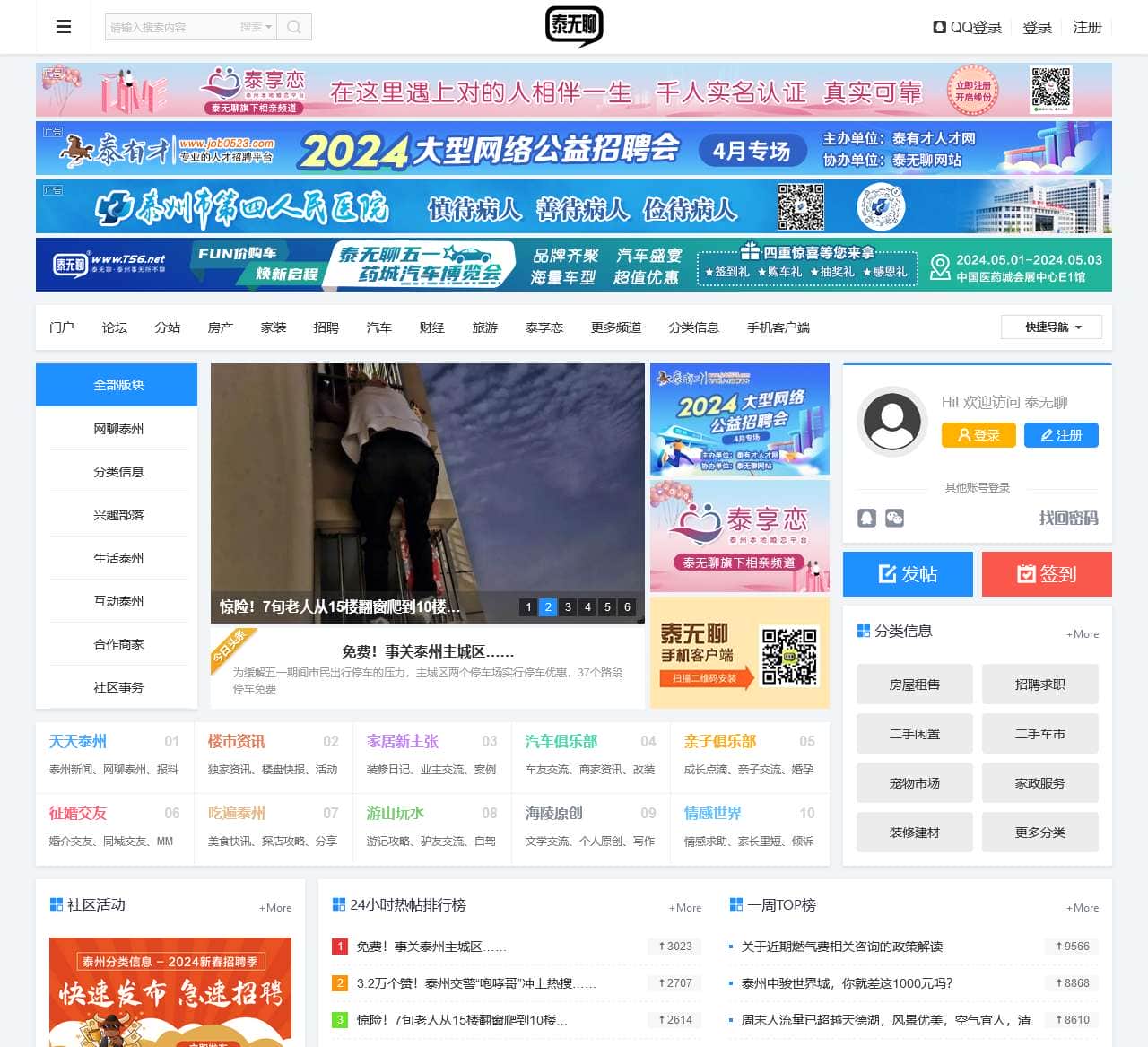This screenshot has height=1047, width=1148.
Task: Open the 手机客户端 nav item
Action: tap(778, 327)
